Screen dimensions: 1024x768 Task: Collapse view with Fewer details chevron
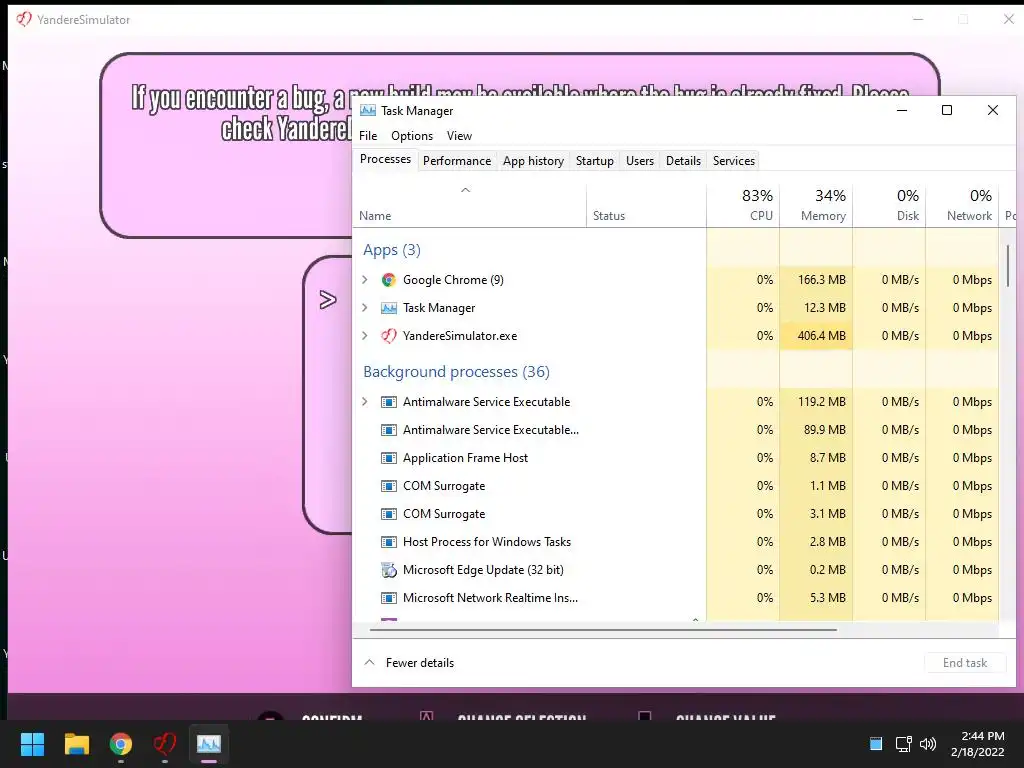pos(370,662)
